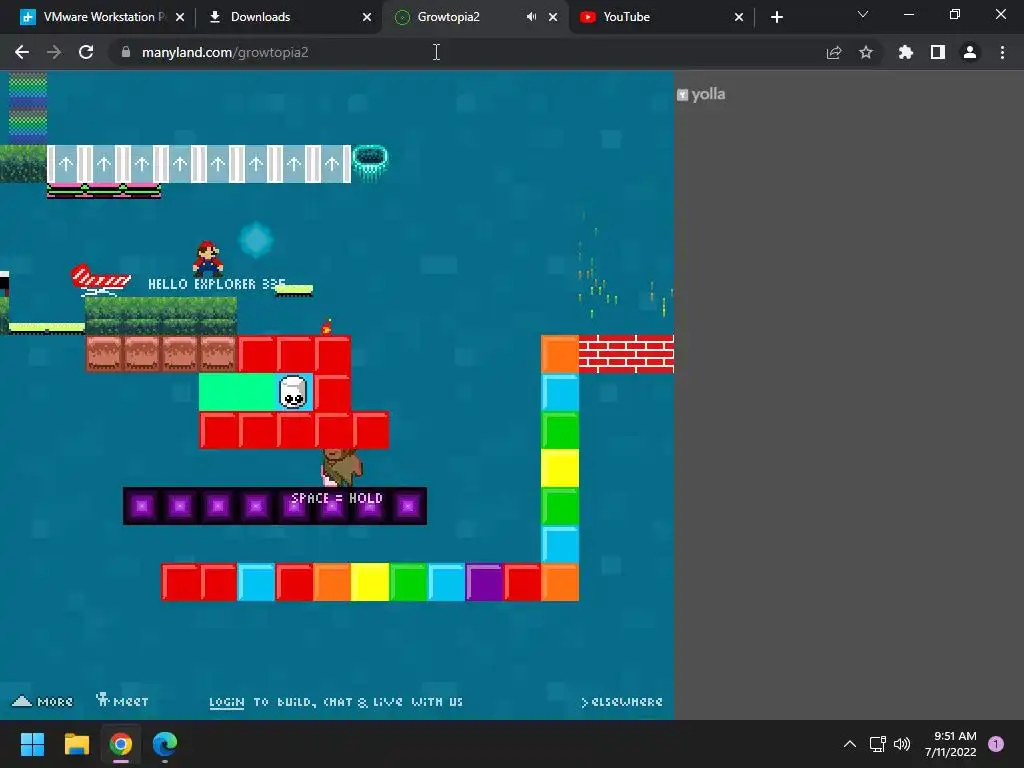Click the Mario character sprite
The image size is (1024, 768).
(x=208, y=259)
